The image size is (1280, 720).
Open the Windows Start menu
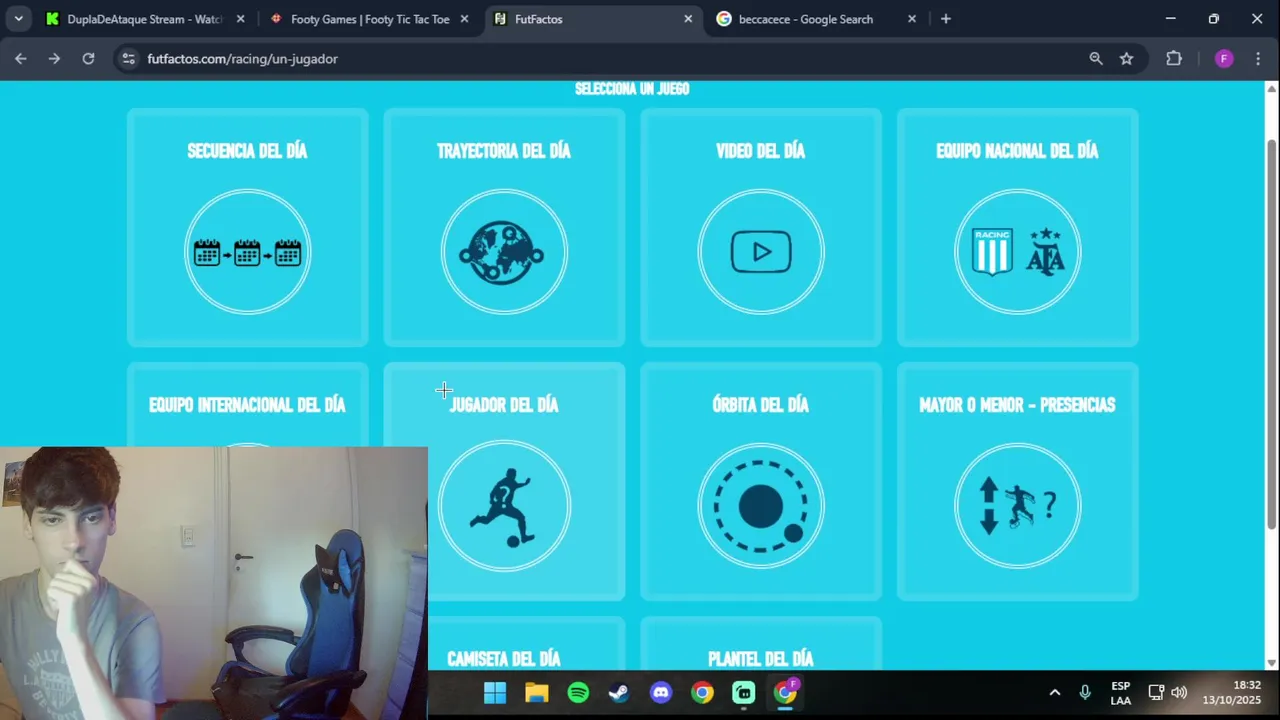coord(495,693)
